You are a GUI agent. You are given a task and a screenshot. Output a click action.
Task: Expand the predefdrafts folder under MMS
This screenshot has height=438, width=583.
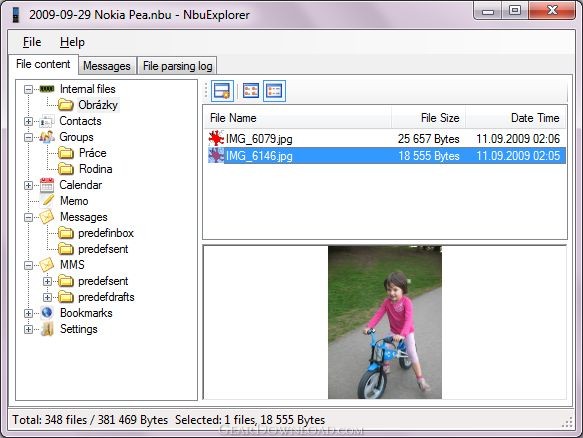[x=47, y=297]
